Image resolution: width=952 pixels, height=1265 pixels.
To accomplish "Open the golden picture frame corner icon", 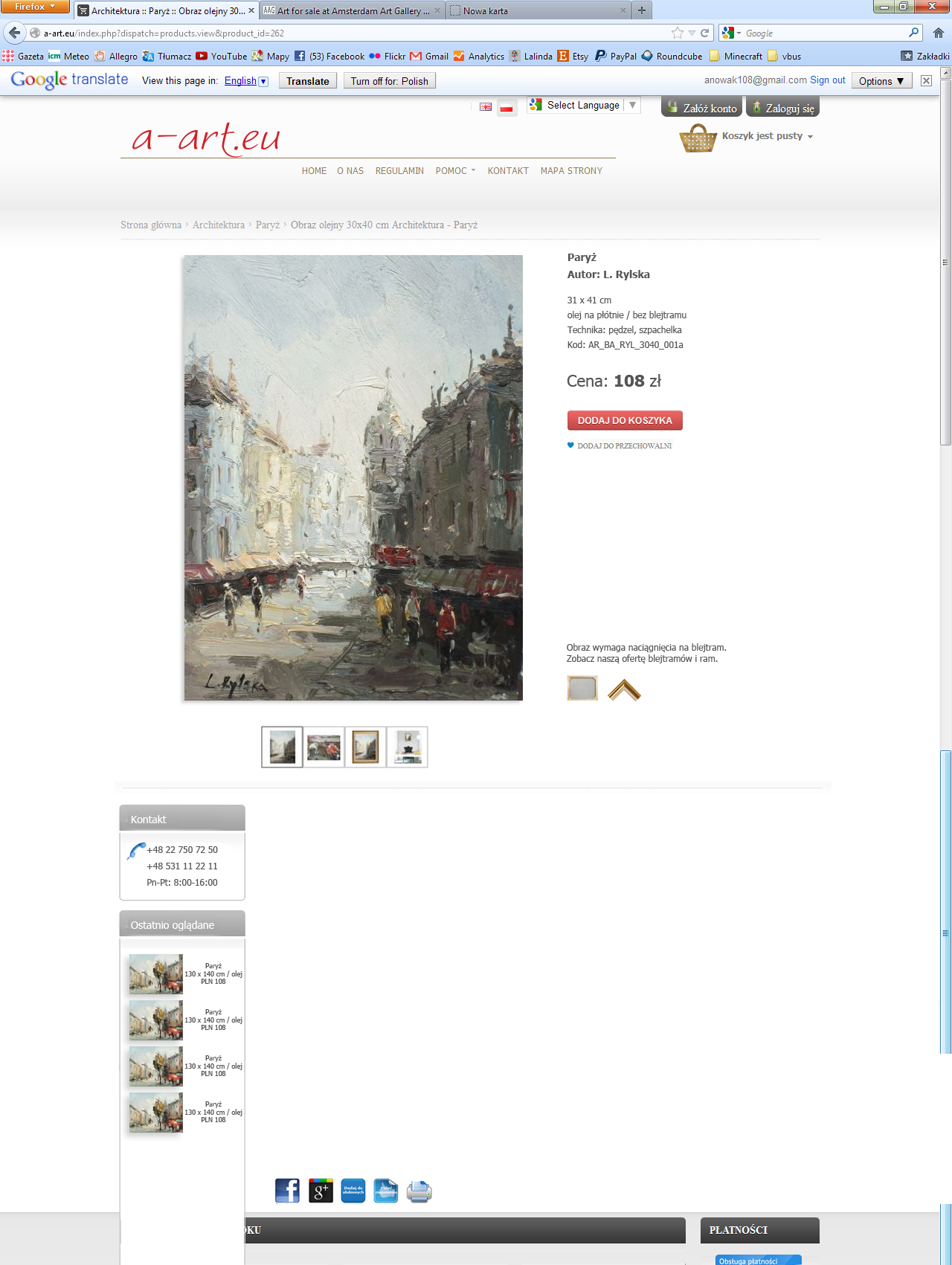I will tap(624, 690).
